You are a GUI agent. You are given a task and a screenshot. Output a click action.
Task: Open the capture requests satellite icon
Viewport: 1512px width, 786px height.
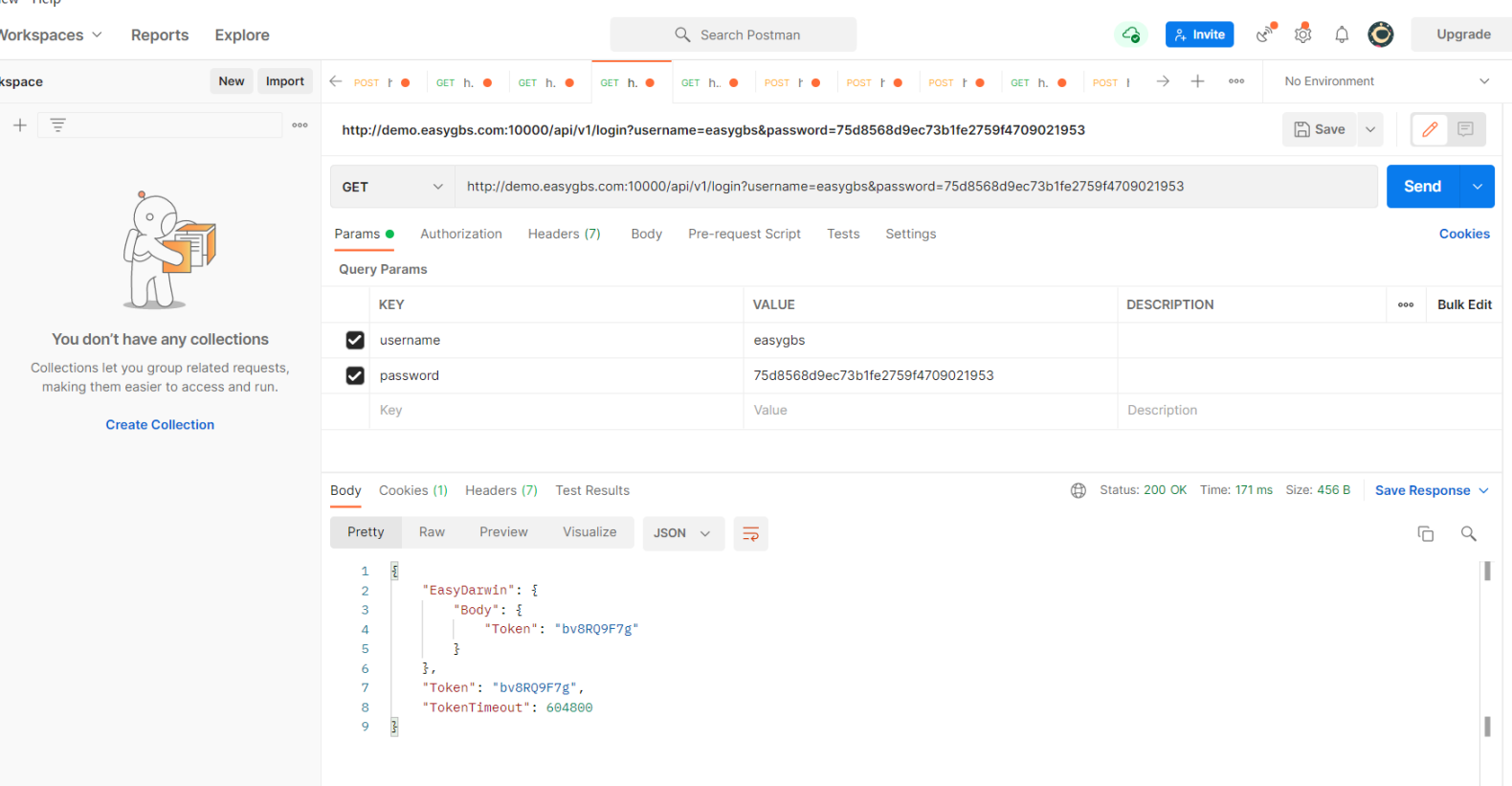[1266, 34]
